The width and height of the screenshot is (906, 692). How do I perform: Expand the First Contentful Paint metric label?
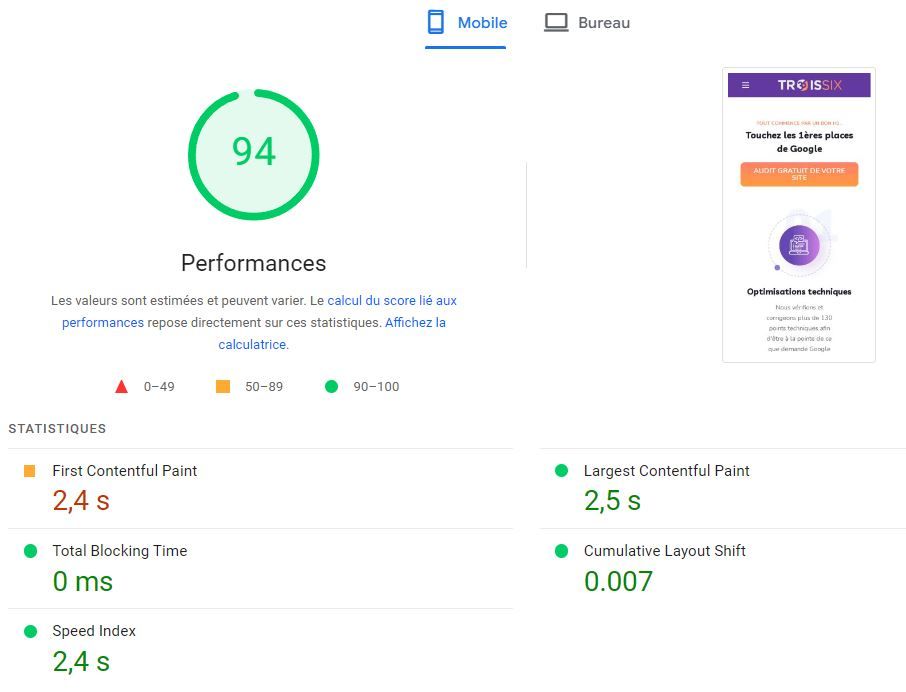pyautogui.click(x=125, y=471)
